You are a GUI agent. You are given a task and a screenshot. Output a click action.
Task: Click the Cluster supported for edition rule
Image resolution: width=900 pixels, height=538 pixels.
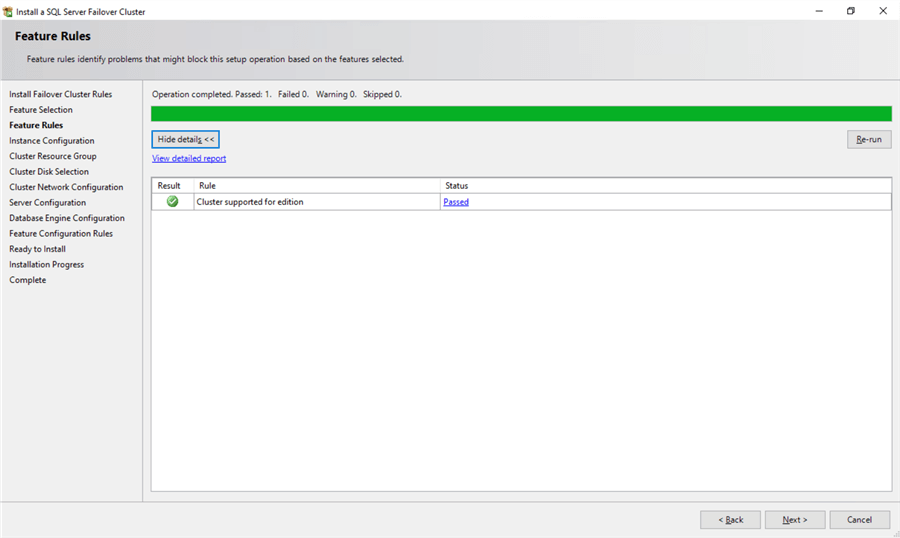[250, 202]
